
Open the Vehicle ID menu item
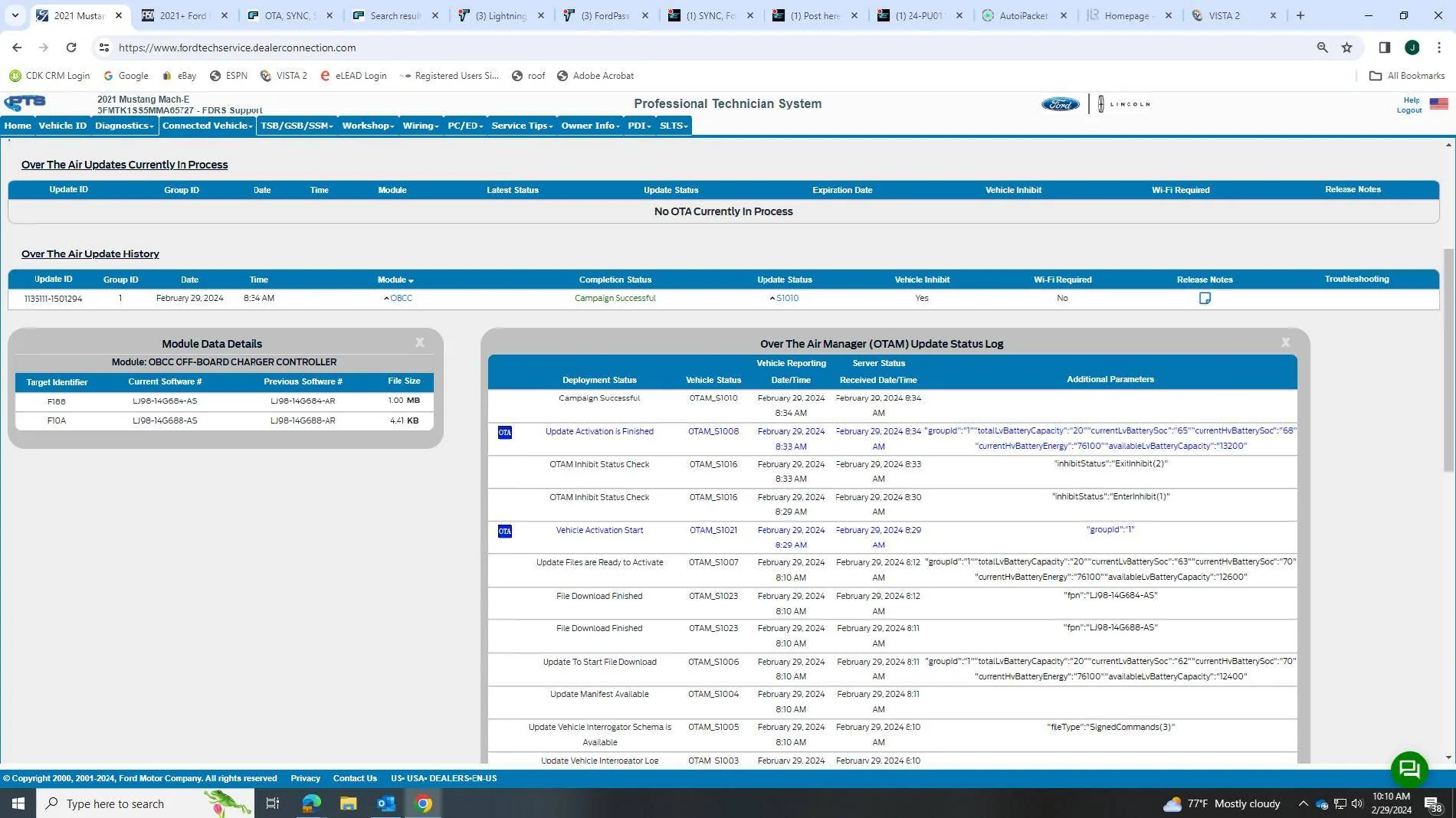(x=63, y=126)
